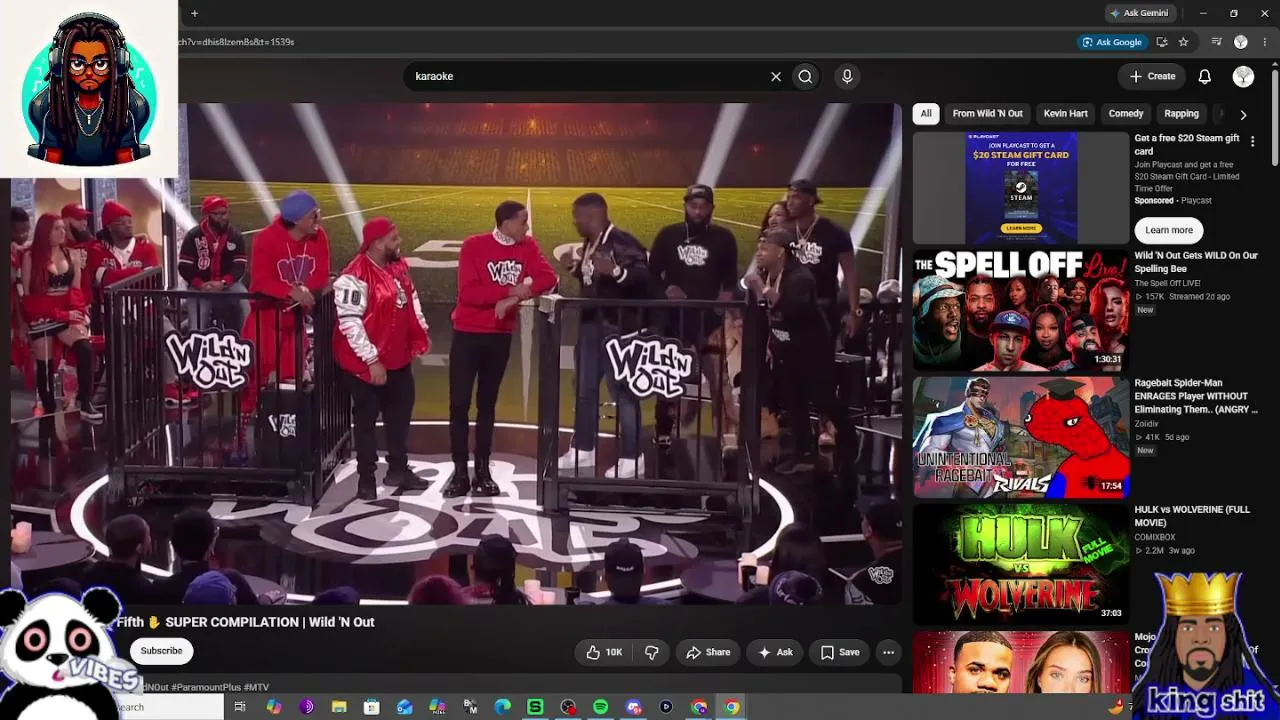Image resolution: width=1280 pixels, height=720 pixels.
Task: Open the YouTube account avatar menu
Action: pyautogui.click(x=1243, y=76)
